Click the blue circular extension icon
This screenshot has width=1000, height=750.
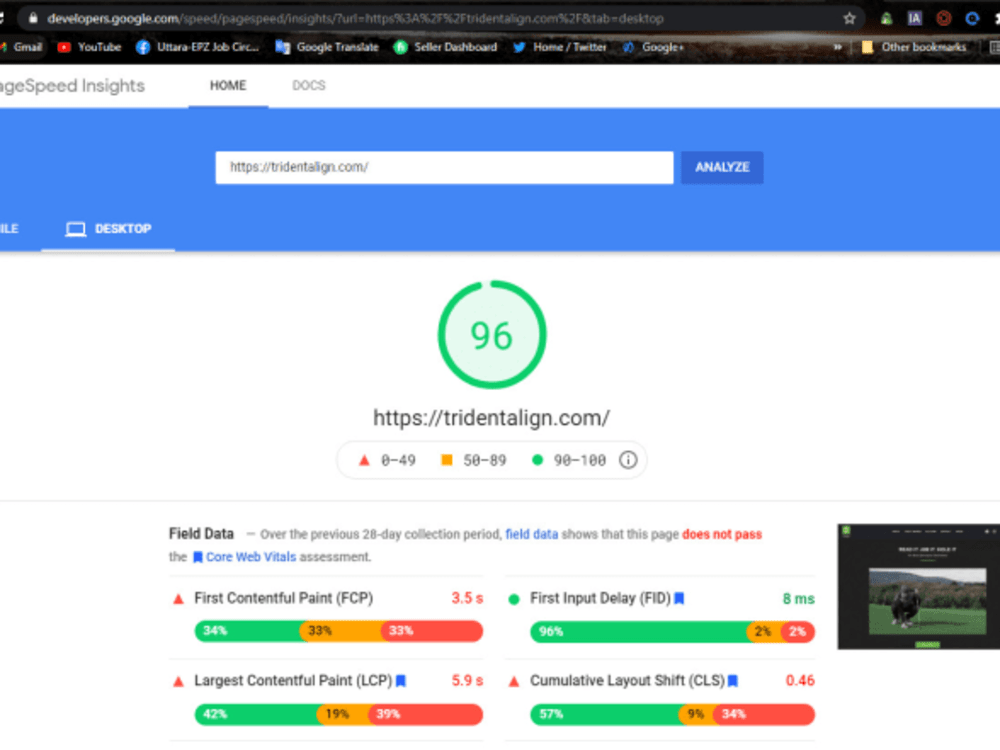[972, 18]
